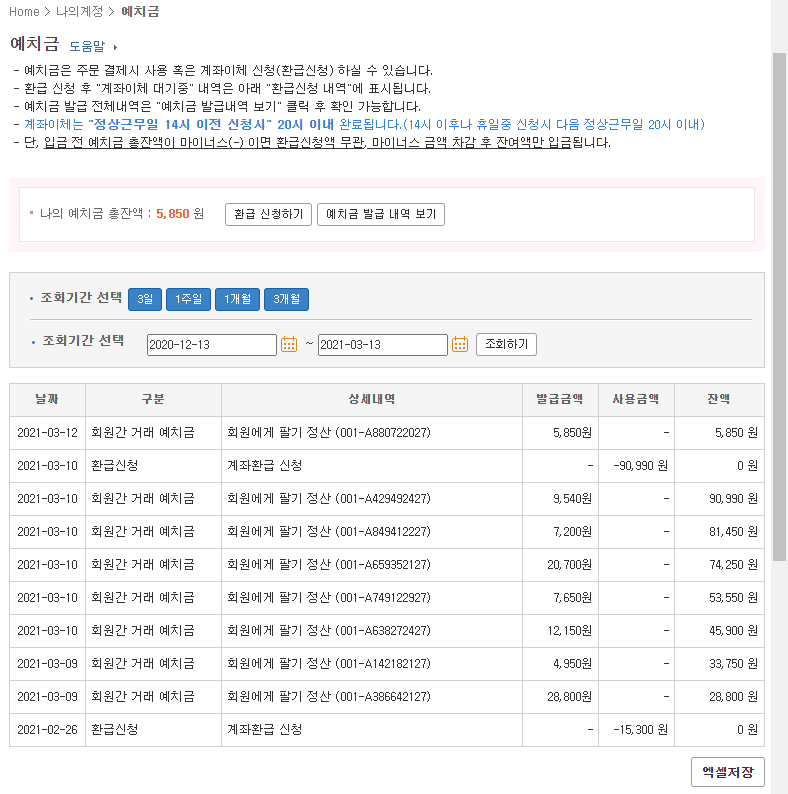Select detail text 001-A429492427
The height and width of the screenshot is (794, 788).
click(x=383, y=499)
